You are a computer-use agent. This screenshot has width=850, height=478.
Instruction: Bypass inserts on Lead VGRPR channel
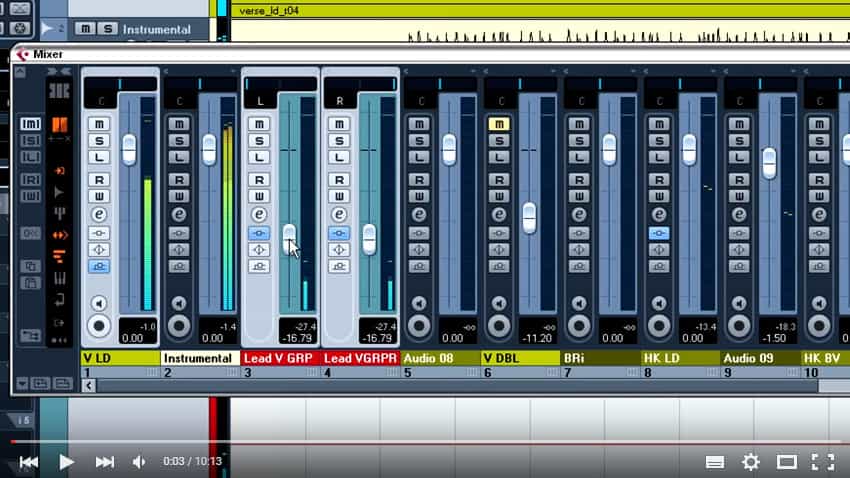click(339, 234)
